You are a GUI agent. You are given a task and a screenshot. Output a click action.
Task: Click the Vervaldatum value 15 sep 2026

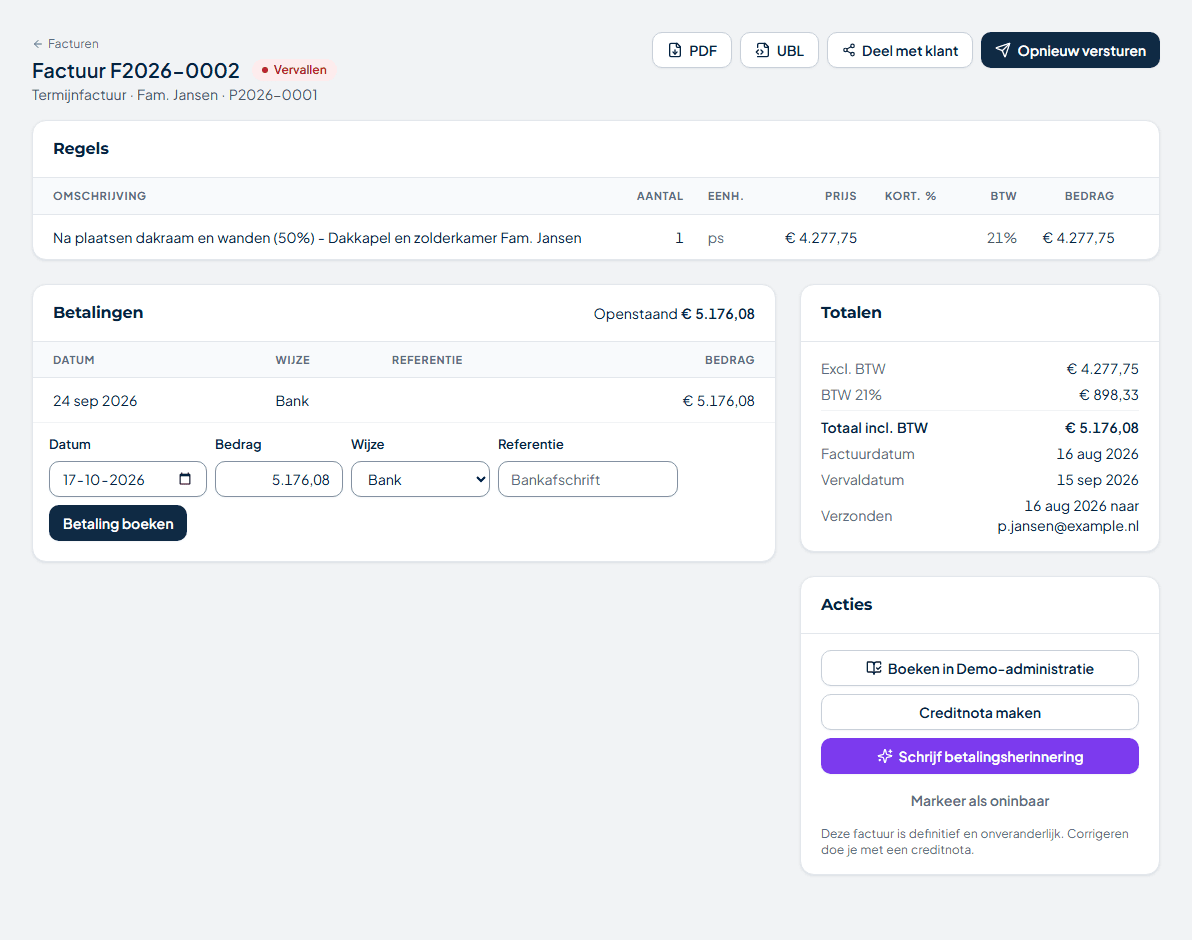[x=1098, y=480]
